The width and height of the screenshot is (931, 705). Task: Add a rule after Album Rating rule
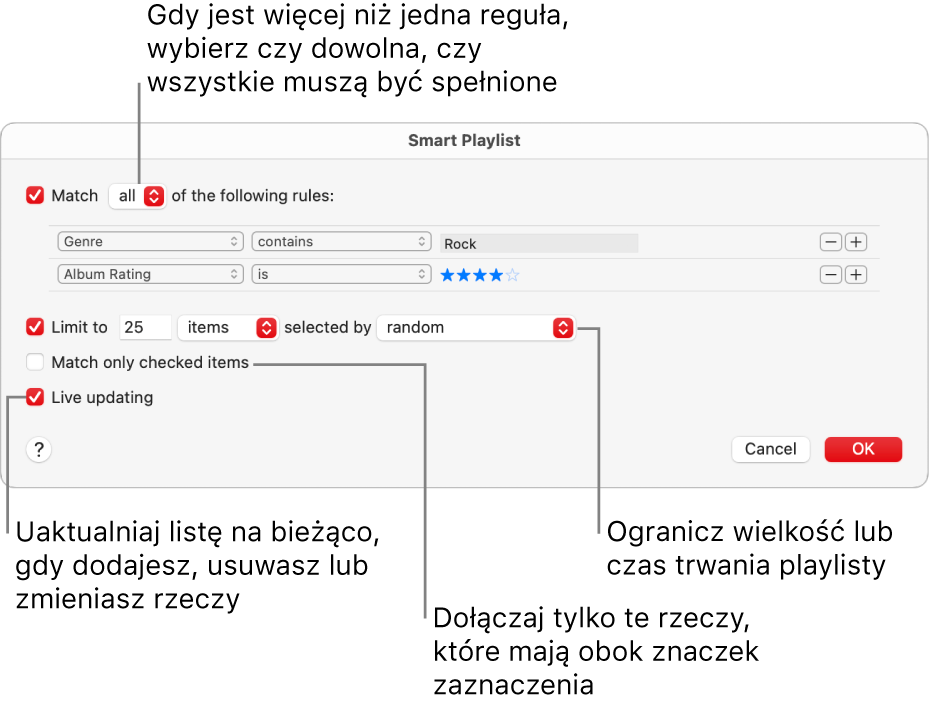click(856, 275)
